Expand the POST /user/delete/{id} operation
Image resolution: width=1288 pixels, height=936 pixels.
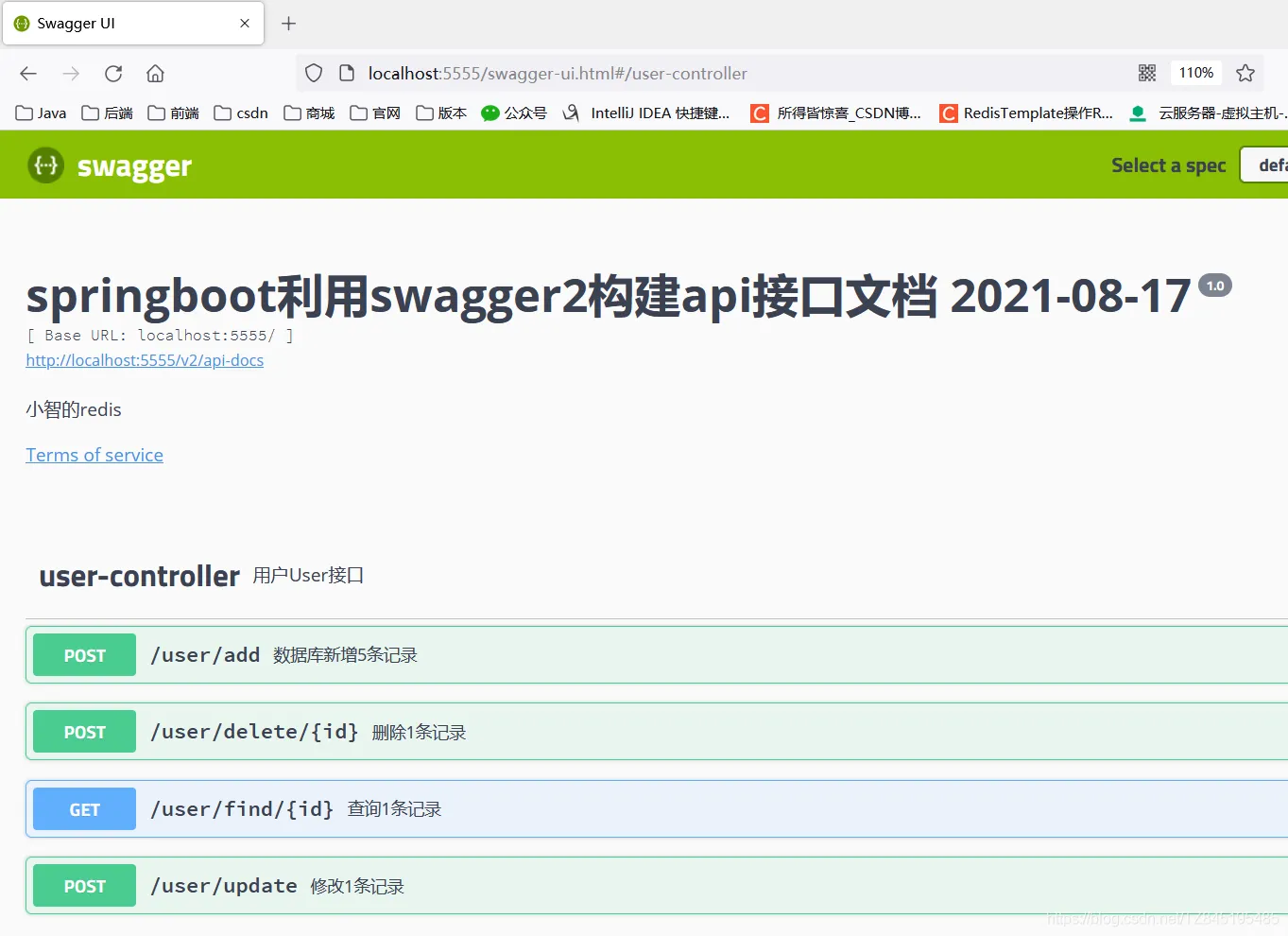click(x=657, y=732)
